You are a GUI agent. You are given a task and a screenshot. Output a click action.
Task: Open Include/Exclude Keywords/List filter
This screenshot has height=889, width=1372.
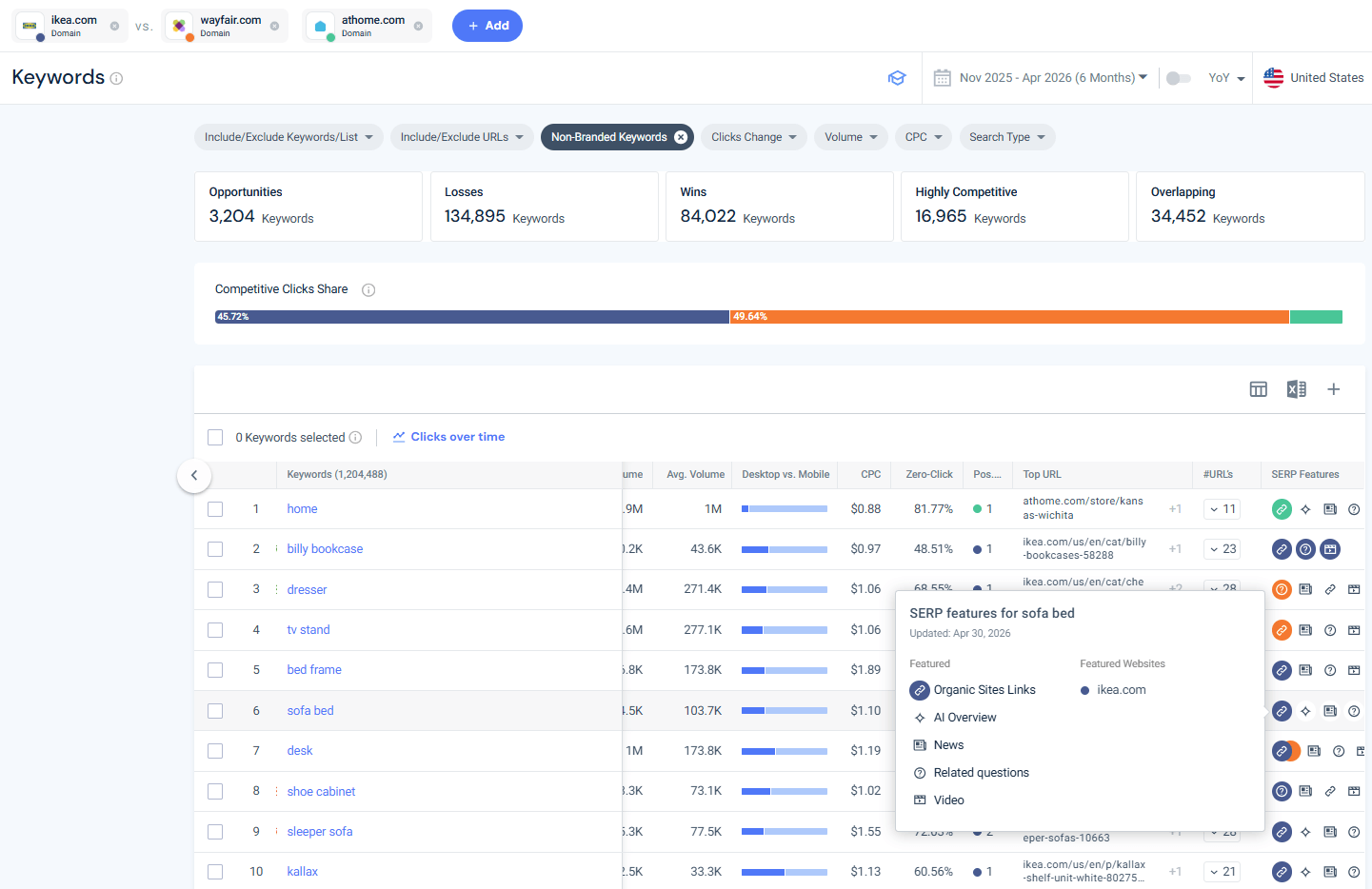point(288,137)
